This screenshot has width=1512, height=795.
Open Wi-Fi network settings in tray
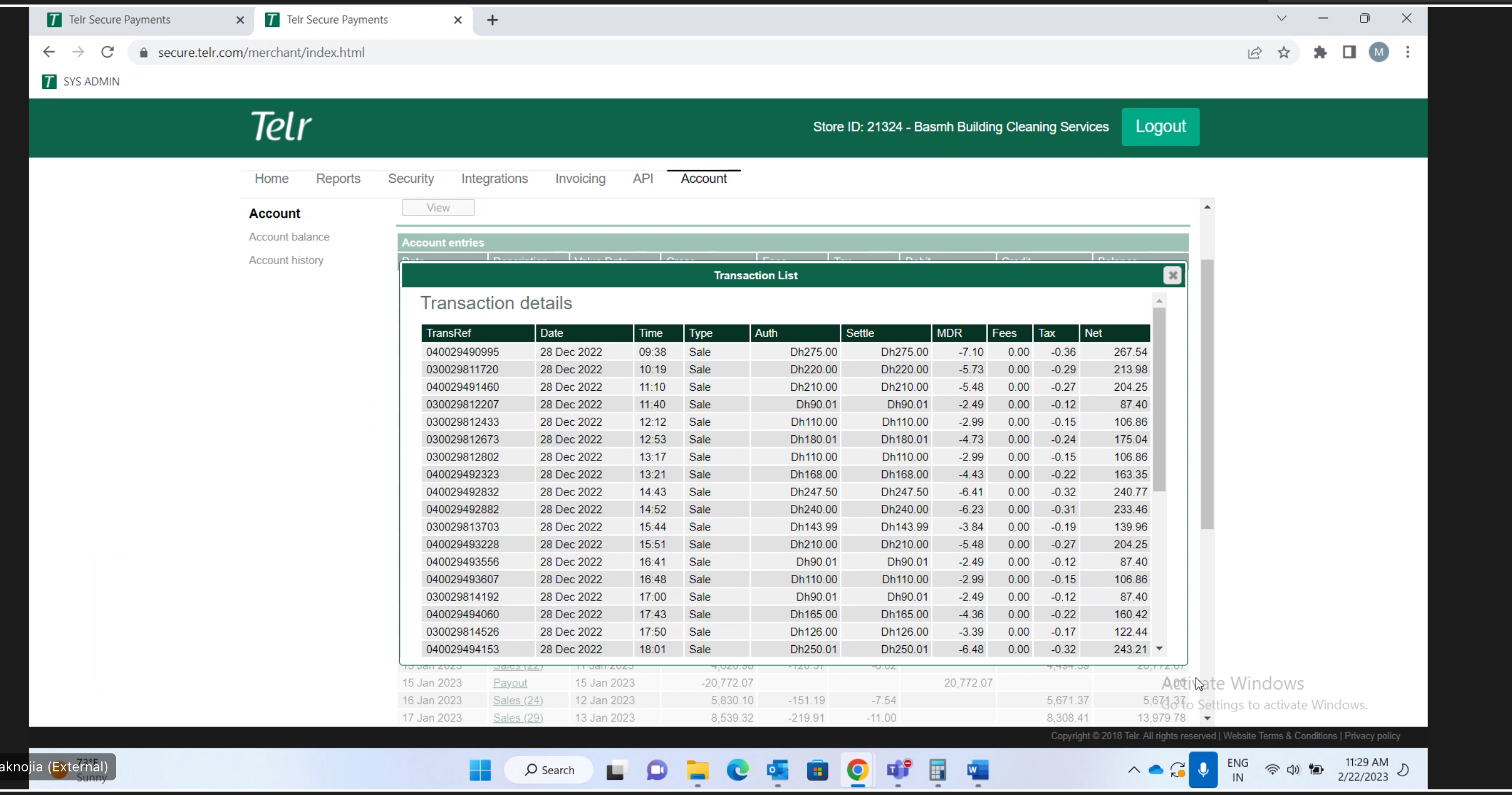tap(1272, 770)
